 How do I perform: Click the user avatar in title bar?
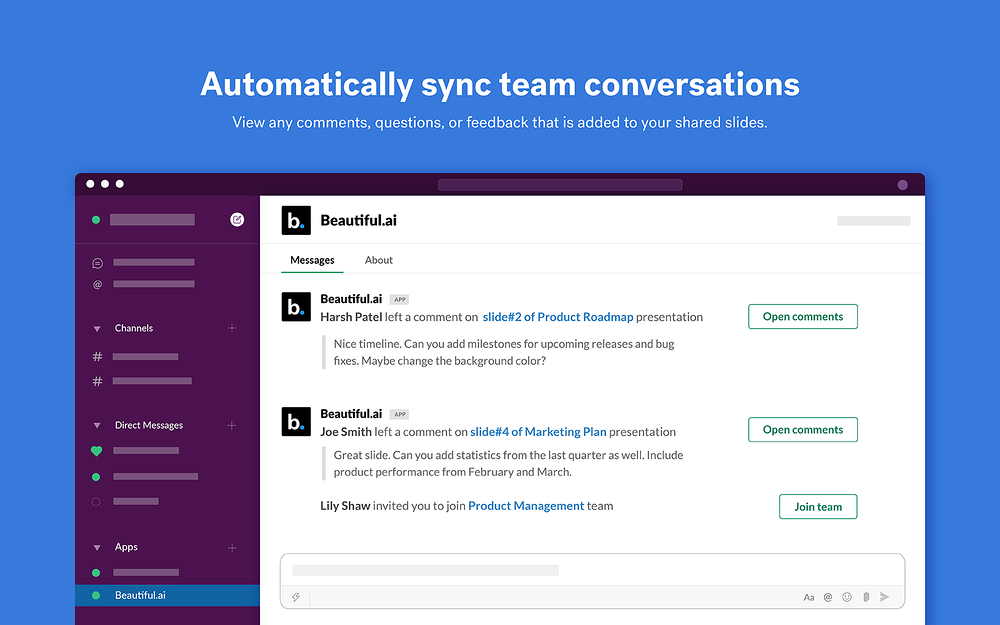pyautogui.click(x=902, y=185)
